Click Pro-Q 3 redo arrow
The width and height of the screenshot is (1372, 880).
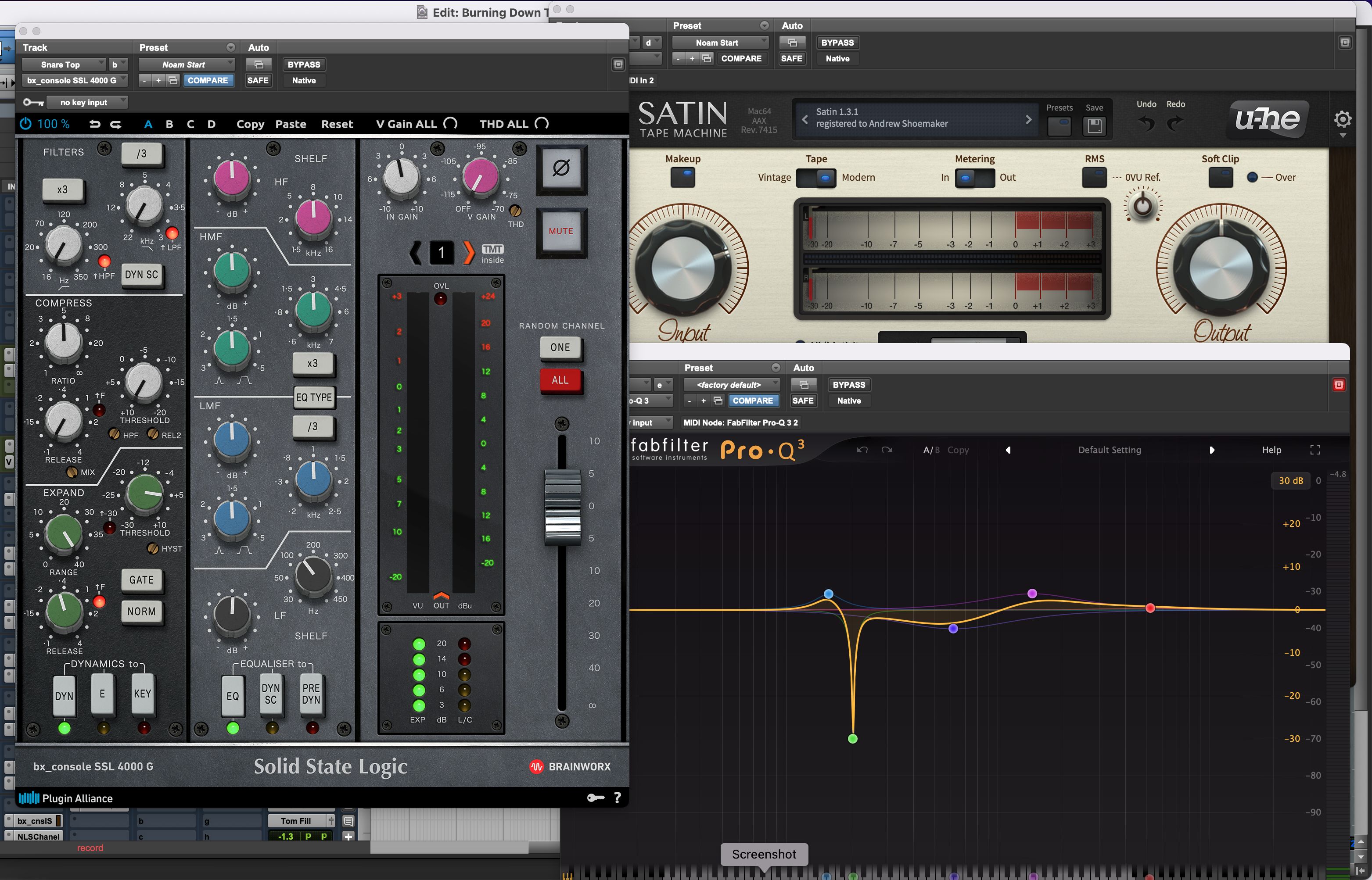887,450
